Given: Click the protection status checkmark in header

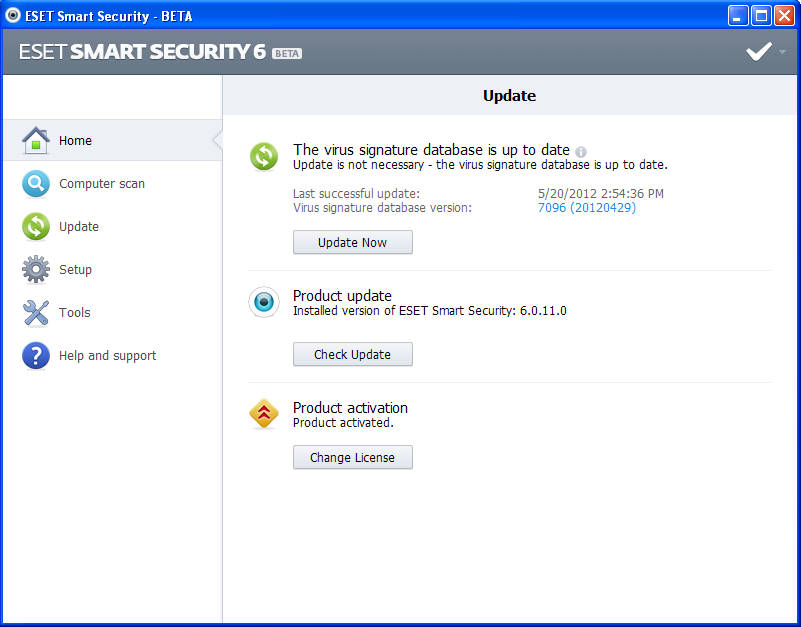Looking at the screenshot, I should click(759, 52).
